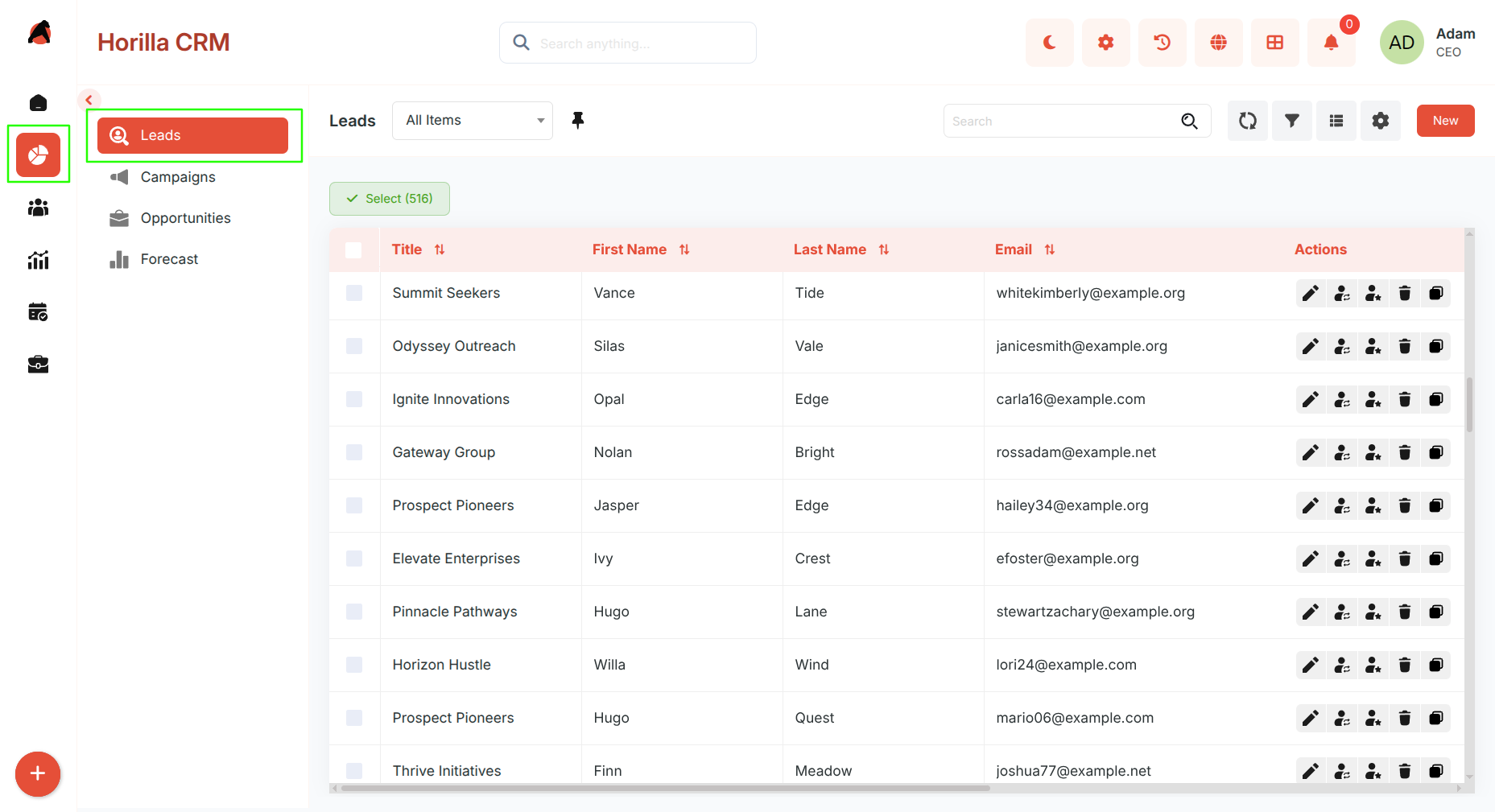Open the All Items view dropdown
1495x812 pixels.
473,121
